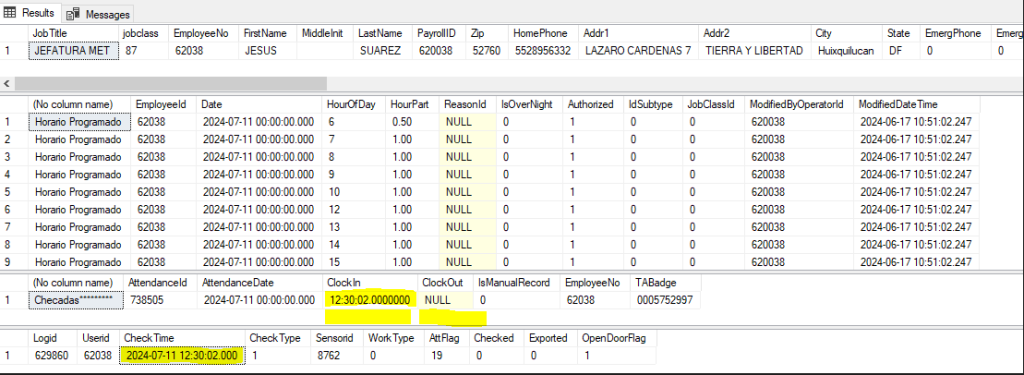Select the Logid column header
Screen dimensions: 1024x375
[54, 338]
